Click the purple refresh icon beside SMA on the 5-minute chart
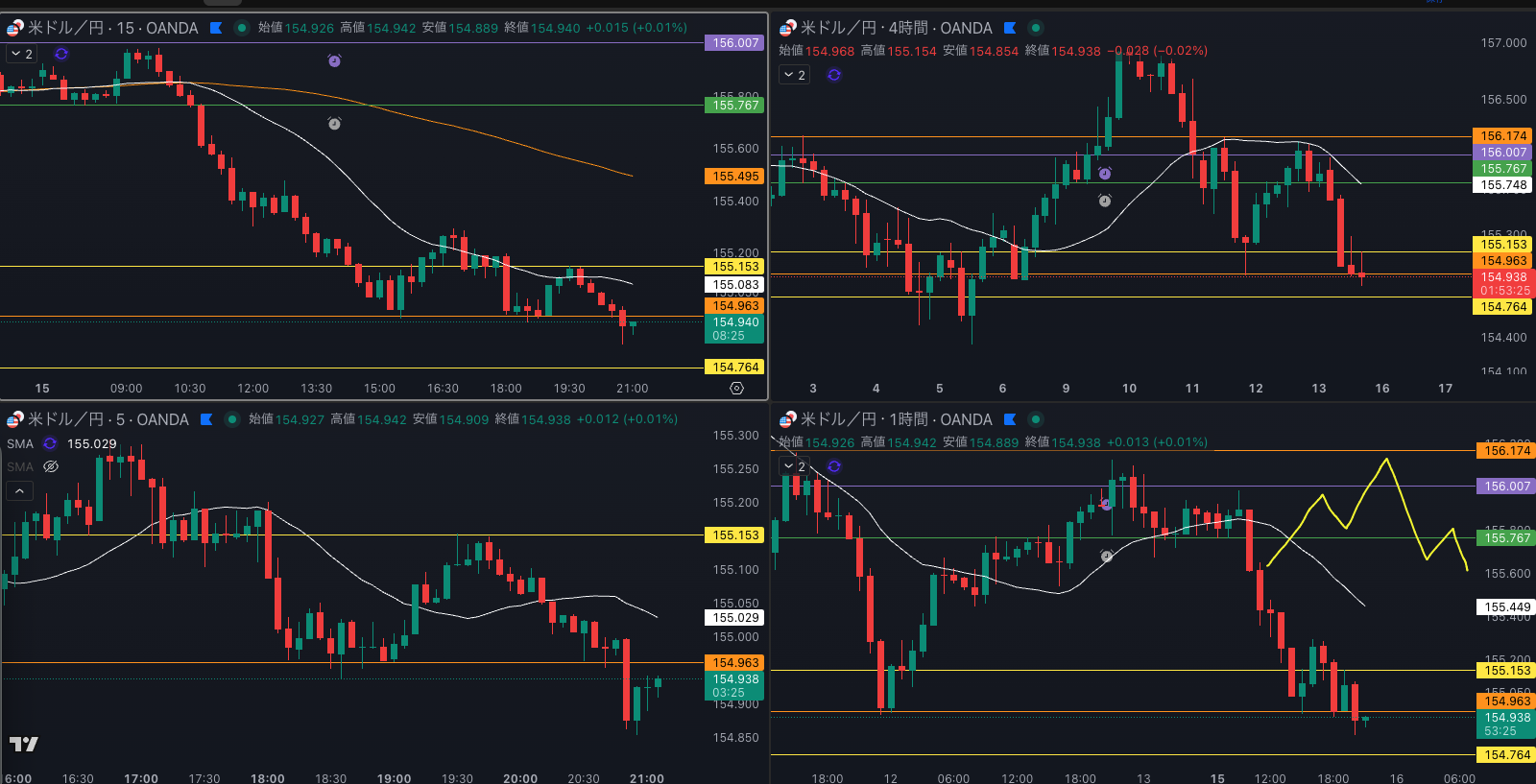The height and width of the screenshot is (784, 1536). pyautogui.click(x=50, y=443)
